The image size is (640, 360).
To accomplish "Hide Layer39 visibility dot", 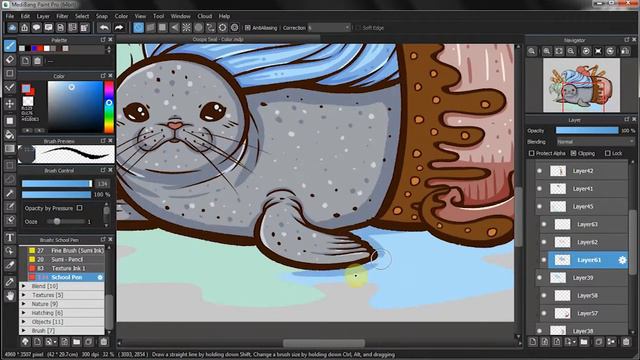I will coord(540,278).
